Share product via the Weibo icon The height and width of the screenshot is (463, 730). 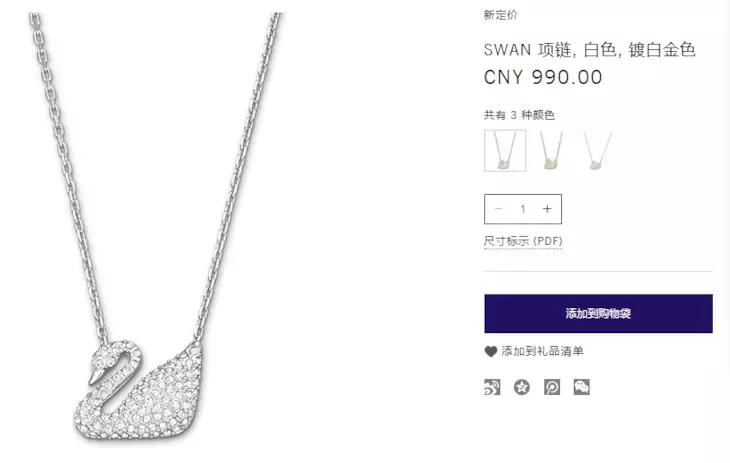(x=492, y=387)
